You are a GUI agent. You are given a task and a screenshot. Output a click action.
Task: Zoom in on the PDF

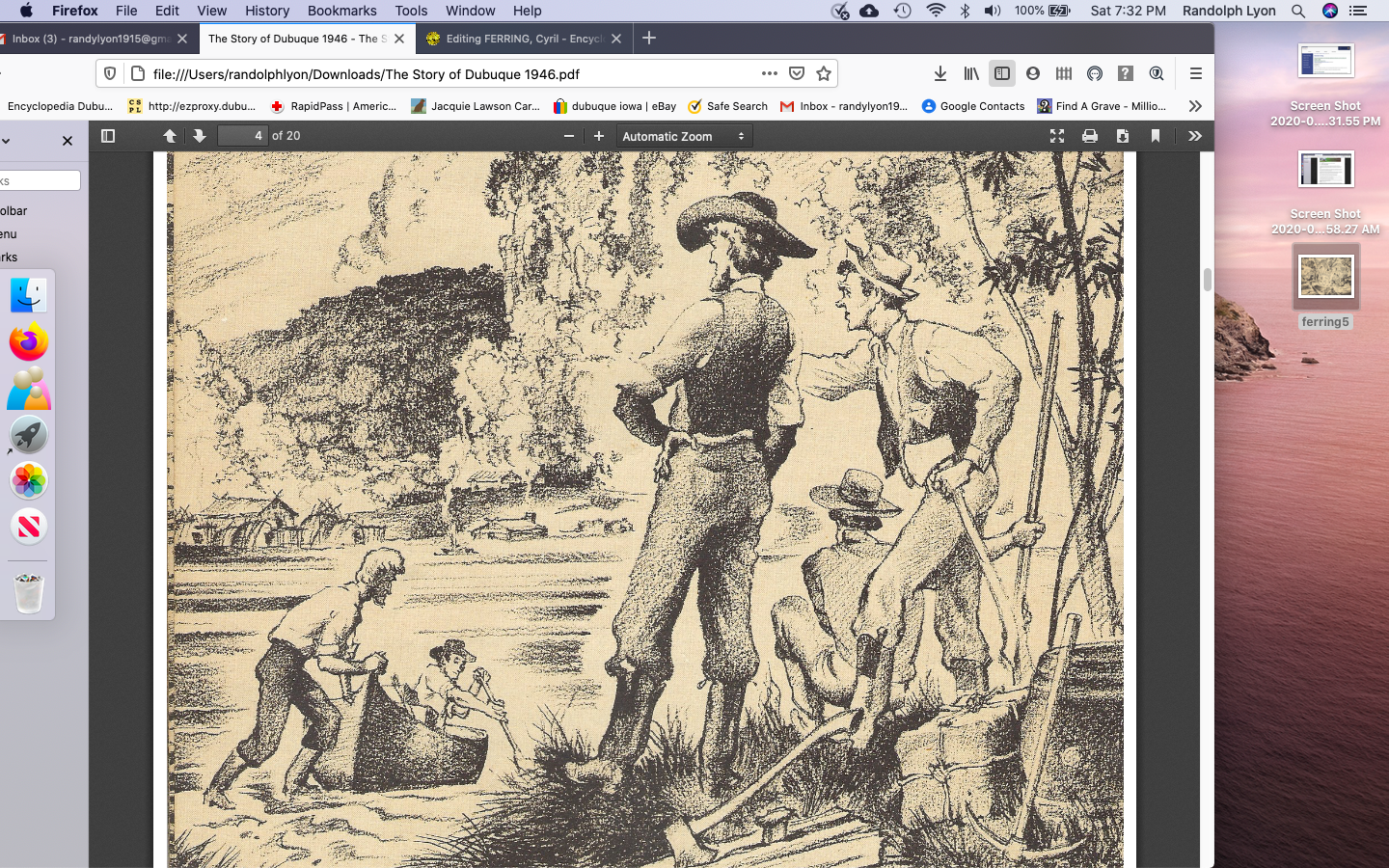[599, 136]
